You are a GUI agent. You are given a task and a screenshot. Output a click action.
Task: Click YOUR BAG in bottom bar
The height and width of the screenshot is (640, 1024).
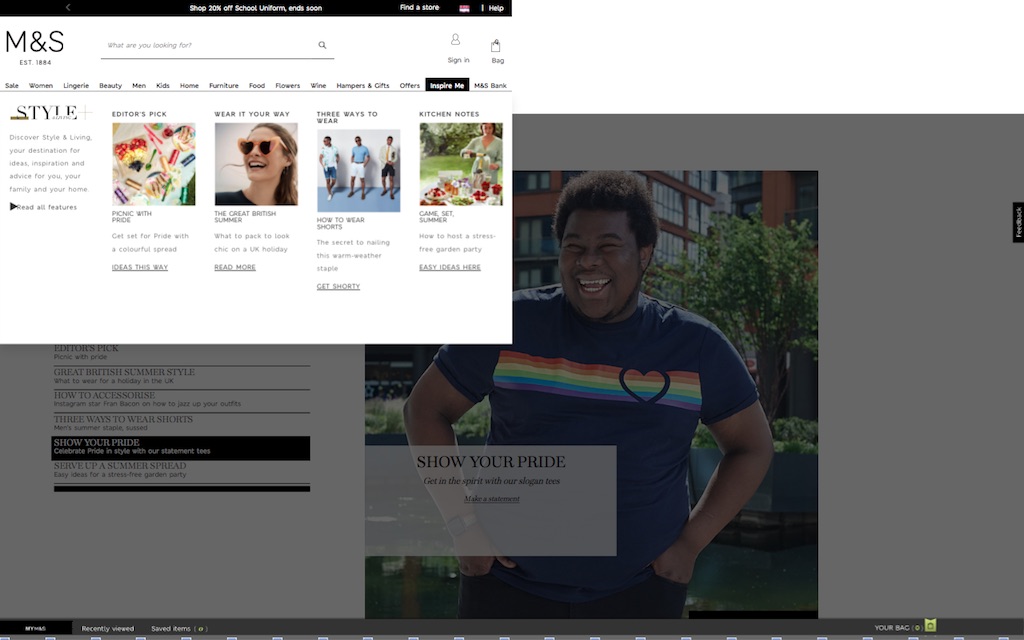pyautogui.click(x=898, y=628)
